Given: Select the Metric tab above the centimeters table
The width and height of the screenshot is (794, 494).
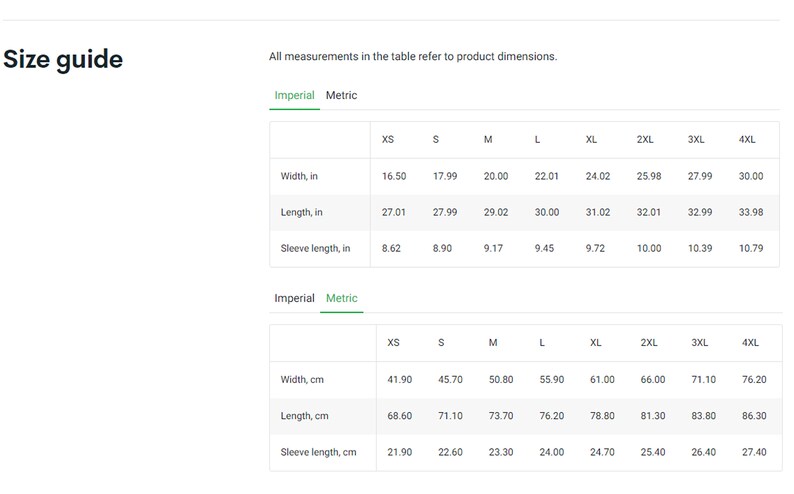Looking at the screenshot, I should pyautogui.click(x=341, y=298).
